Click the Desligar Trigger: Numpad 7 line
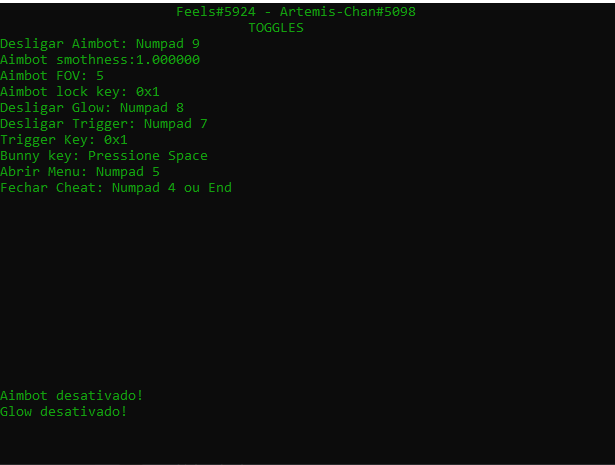The image size is (615, 465). (104, 124)
